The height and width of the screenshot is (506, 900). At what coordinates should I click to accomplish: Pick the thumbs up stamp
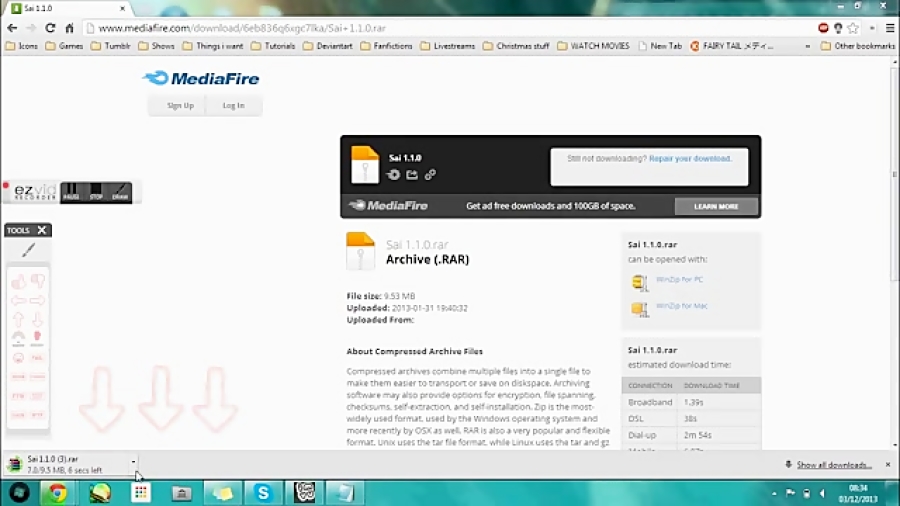click(18, 281)
